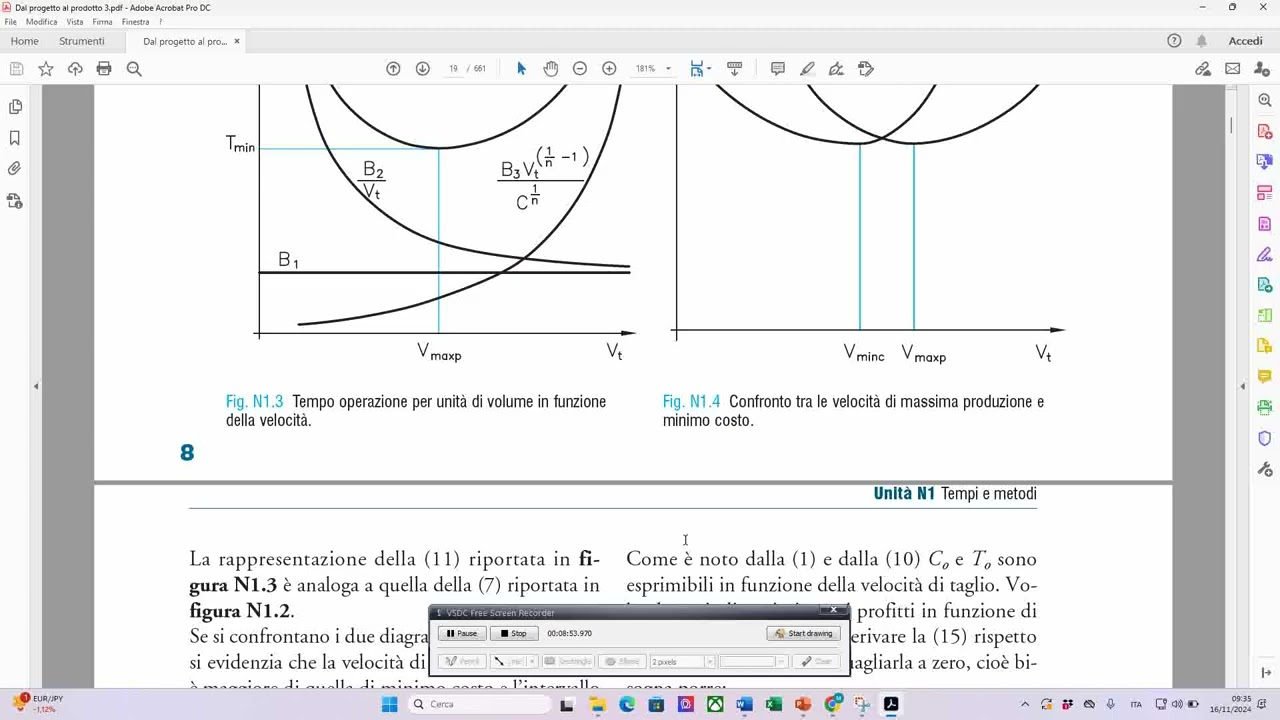Zoom out with the minus button
This screenshot has height=720, width=1280.
580,69
